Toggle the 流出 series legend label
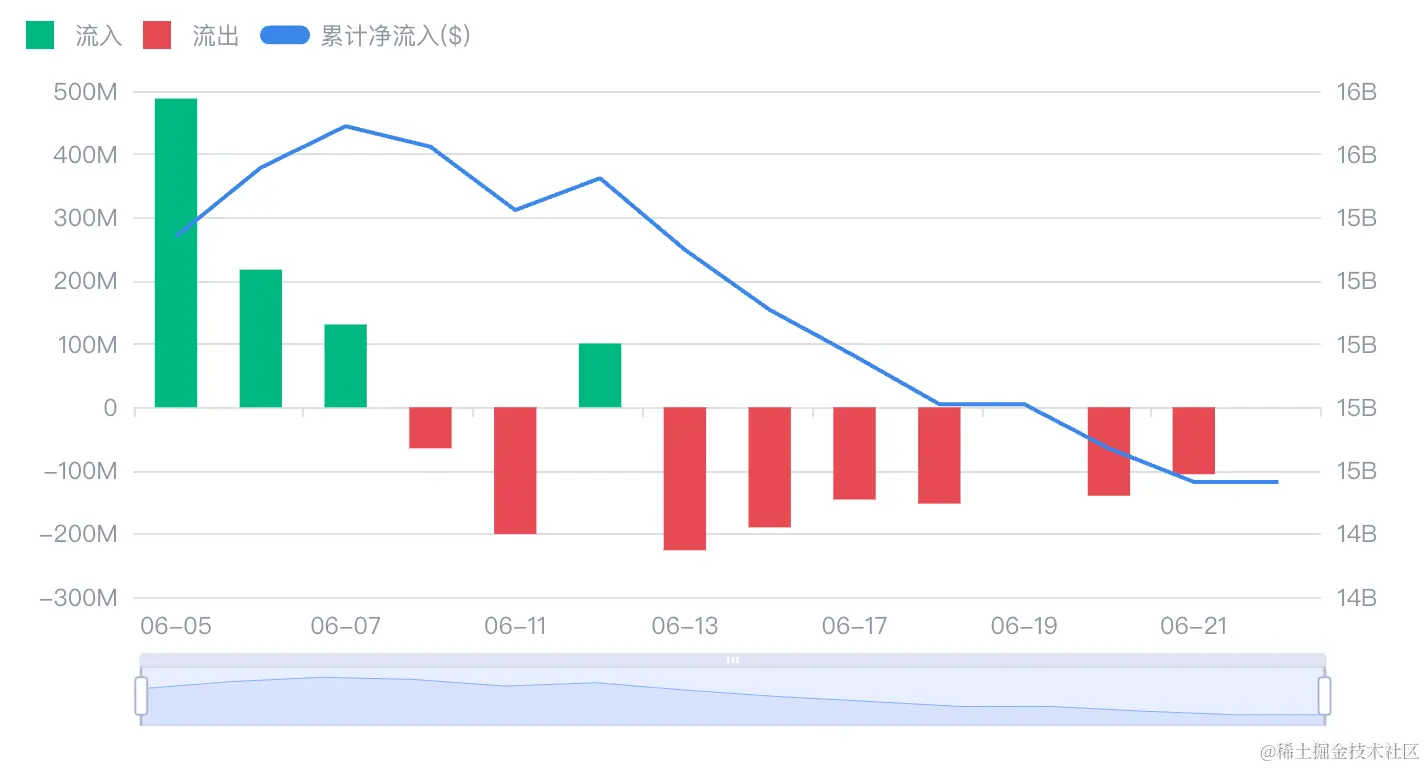 click(216, 37)
